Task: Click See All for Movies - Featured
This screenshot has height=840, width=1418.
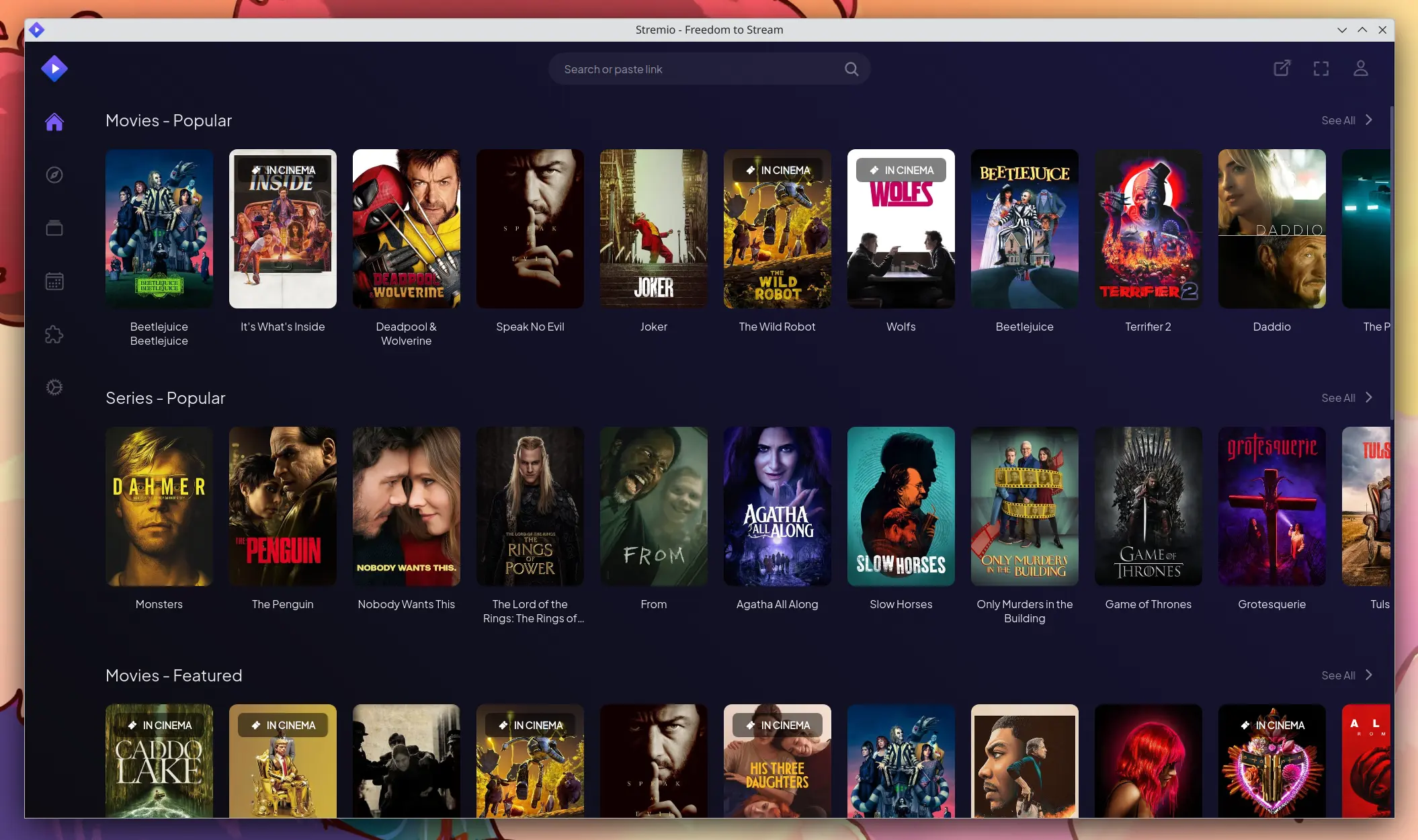Action: click(1338, 675)
